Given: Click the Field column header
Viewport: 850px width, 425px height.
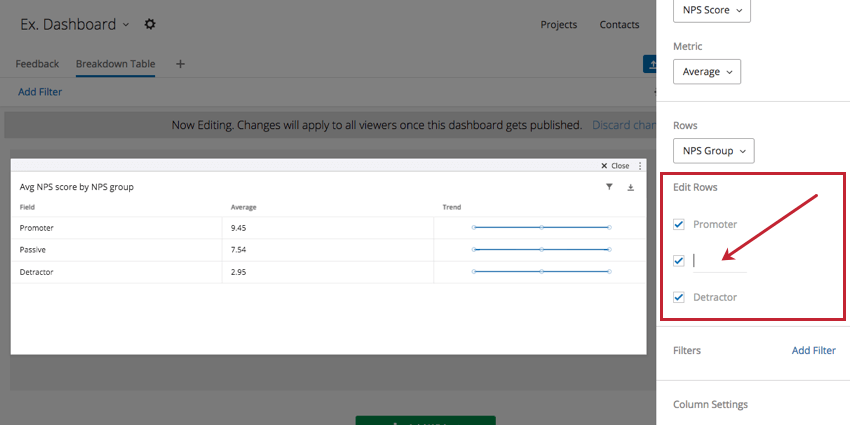Looking at the screenshot, I should [27, 207].
